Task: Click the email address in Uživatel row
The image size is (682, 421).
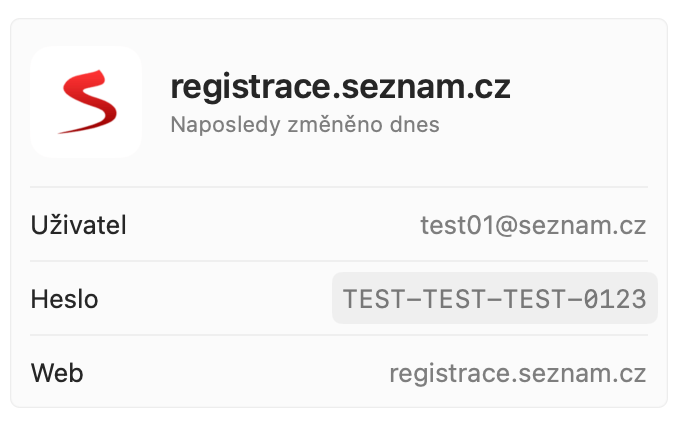Action: (x=533, y=225)
